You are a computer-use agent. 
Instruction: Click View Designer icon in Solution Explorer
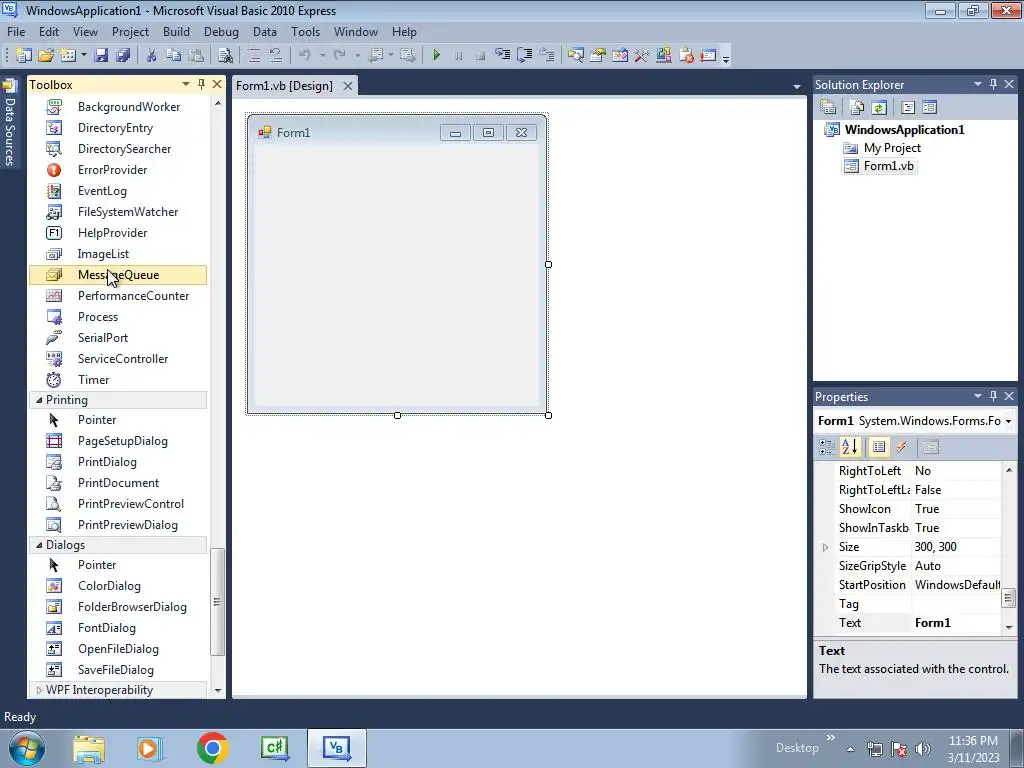[930, 108]
